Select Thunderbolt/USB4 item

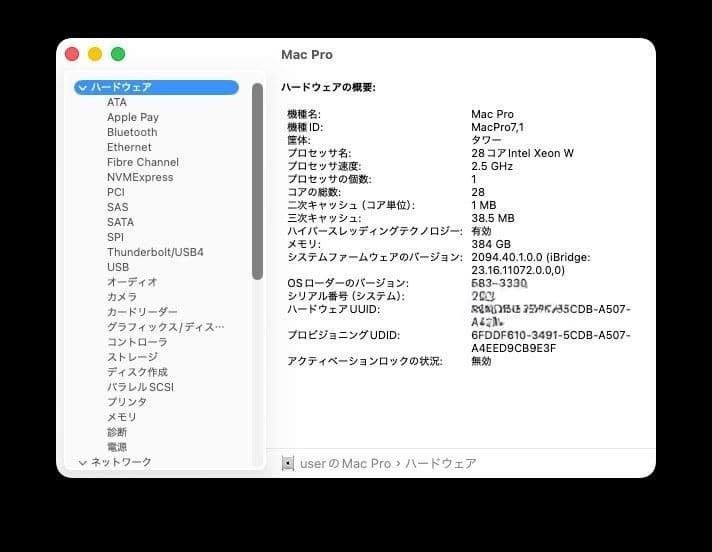point(155,252)
